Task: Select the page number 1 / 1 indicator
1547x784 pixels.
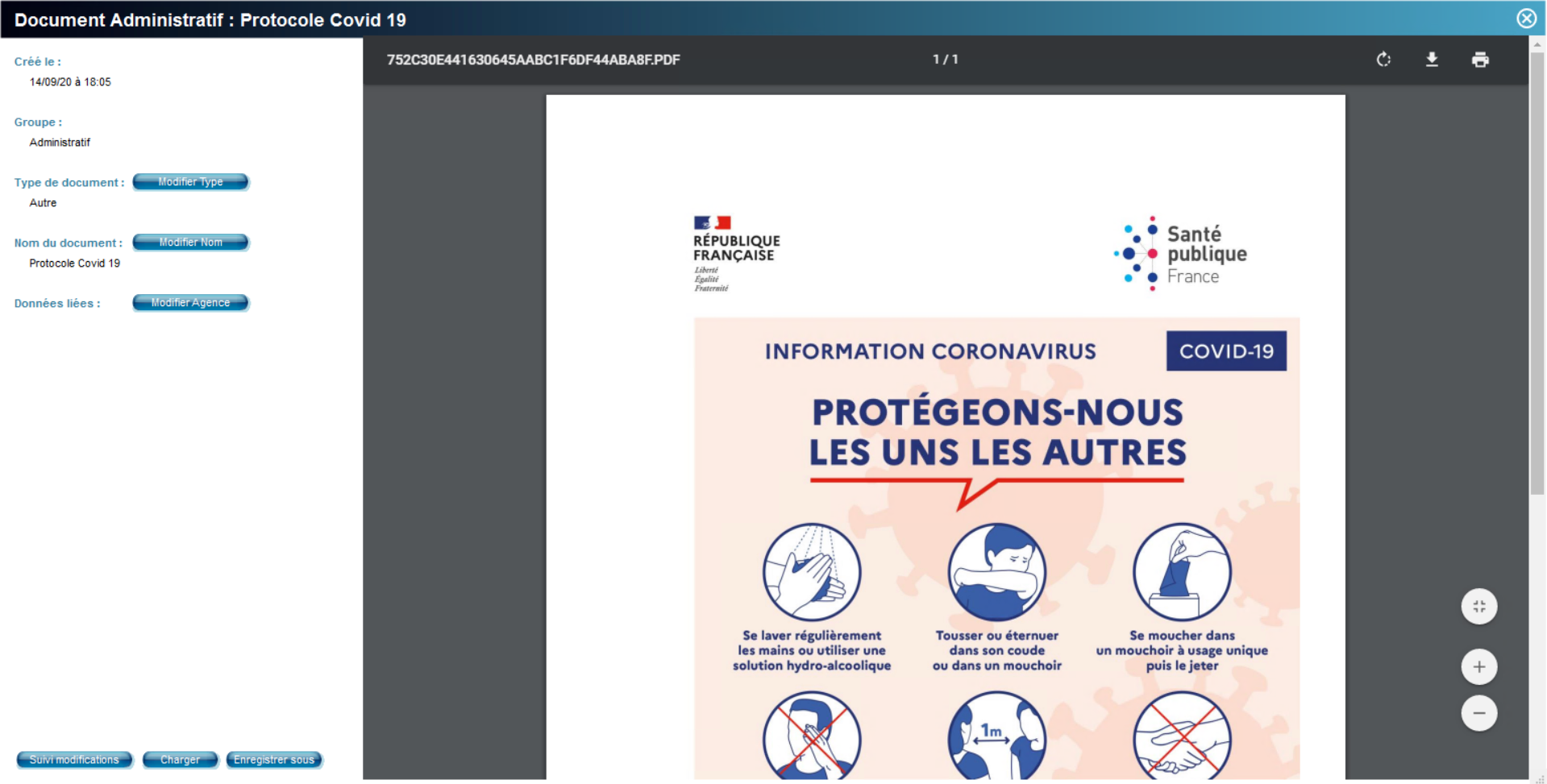Action: (946, 60)
